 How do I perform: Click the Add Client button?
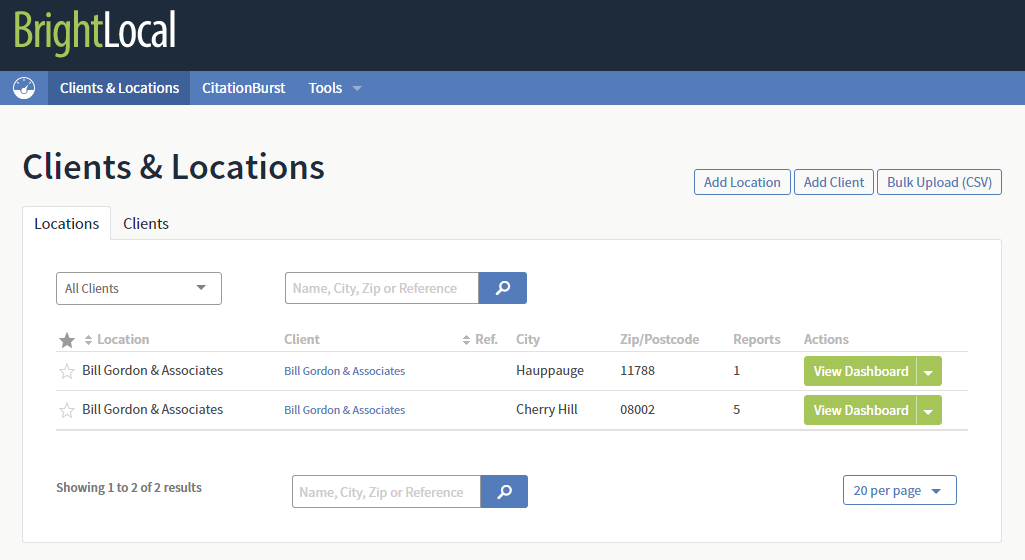pyautogui.click(x=833, y=182)
